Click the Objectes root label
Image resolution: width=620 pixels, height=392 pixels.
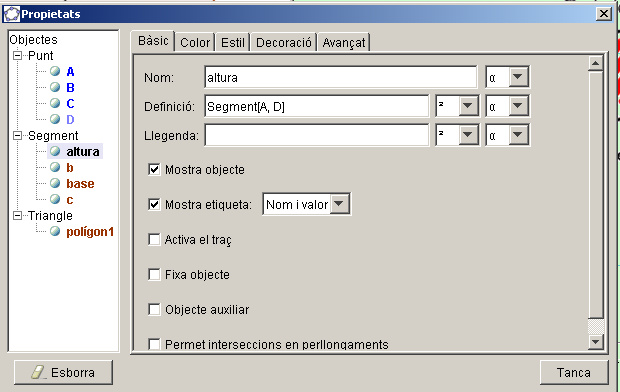(x=34, y=40)
